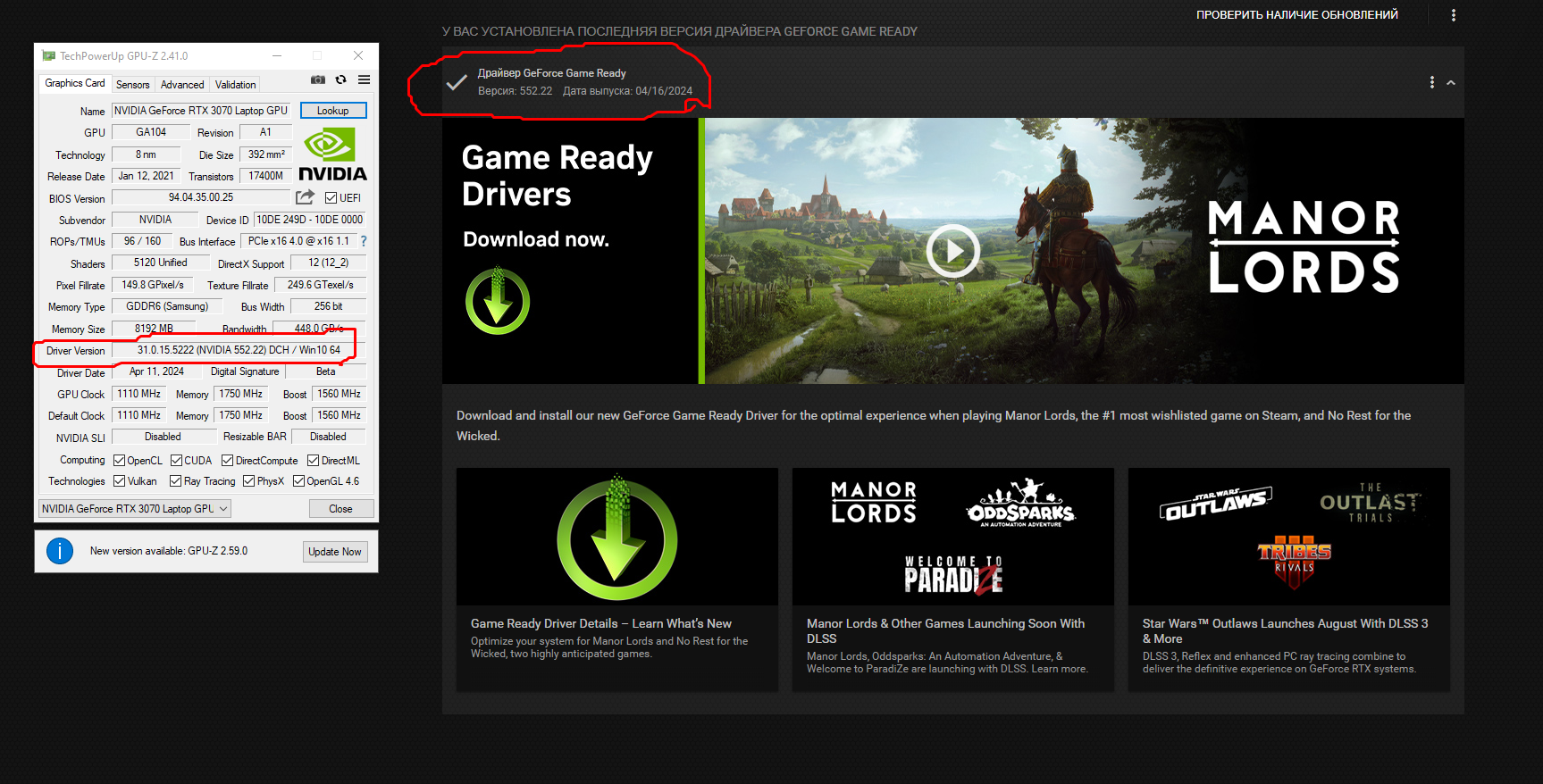Image resolution: width=1543 pixels, height=784 pixels.
Task: Open the Advanced tab
Action: [182, 85]
